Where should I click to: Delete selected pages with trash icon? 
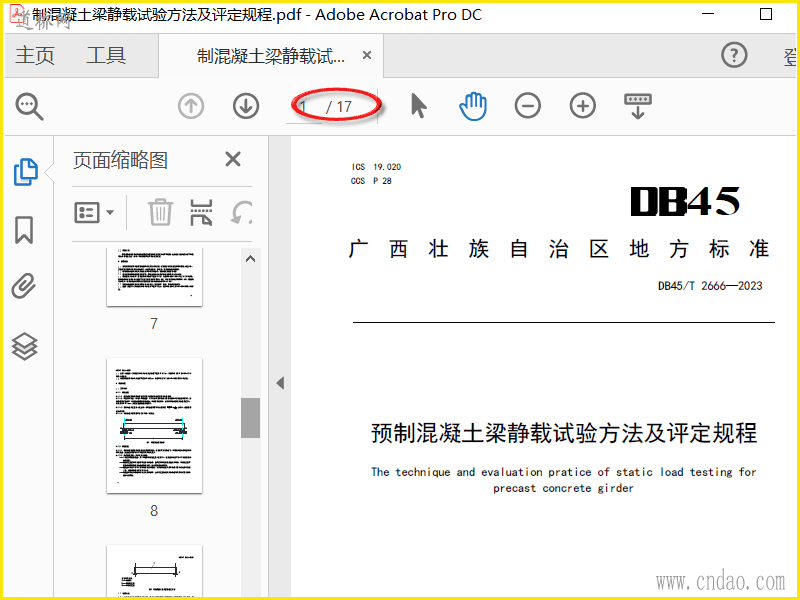[160, 212]
